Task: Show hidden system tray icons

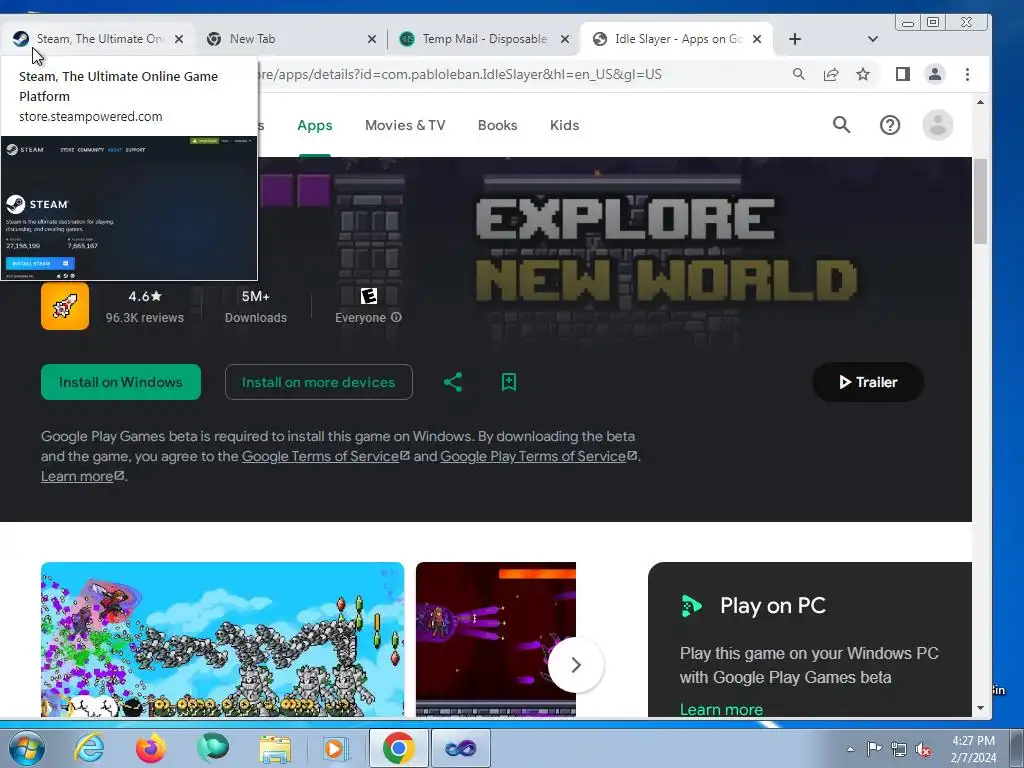Action: coord(850,749)
